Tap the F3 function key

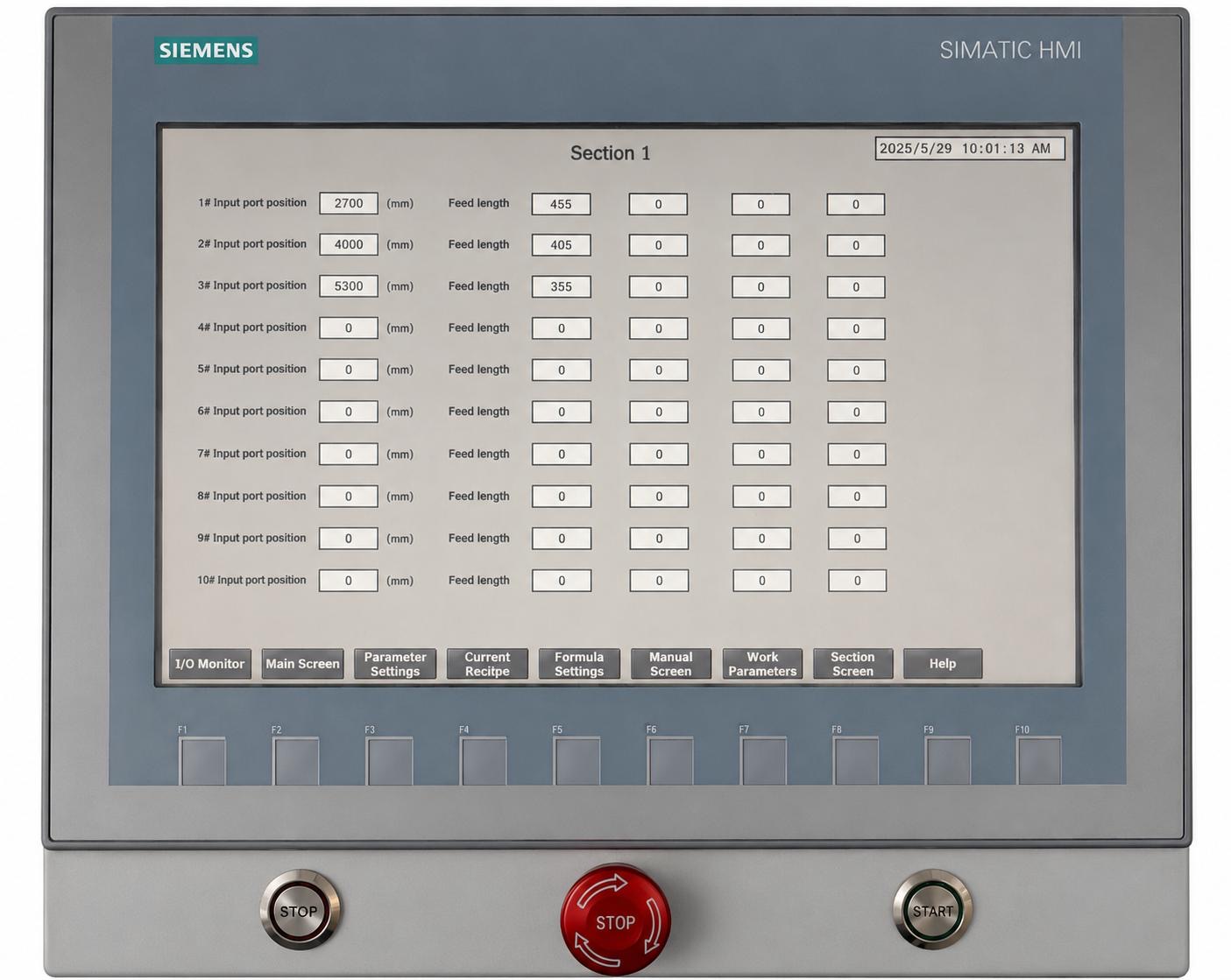coord(390,761)
